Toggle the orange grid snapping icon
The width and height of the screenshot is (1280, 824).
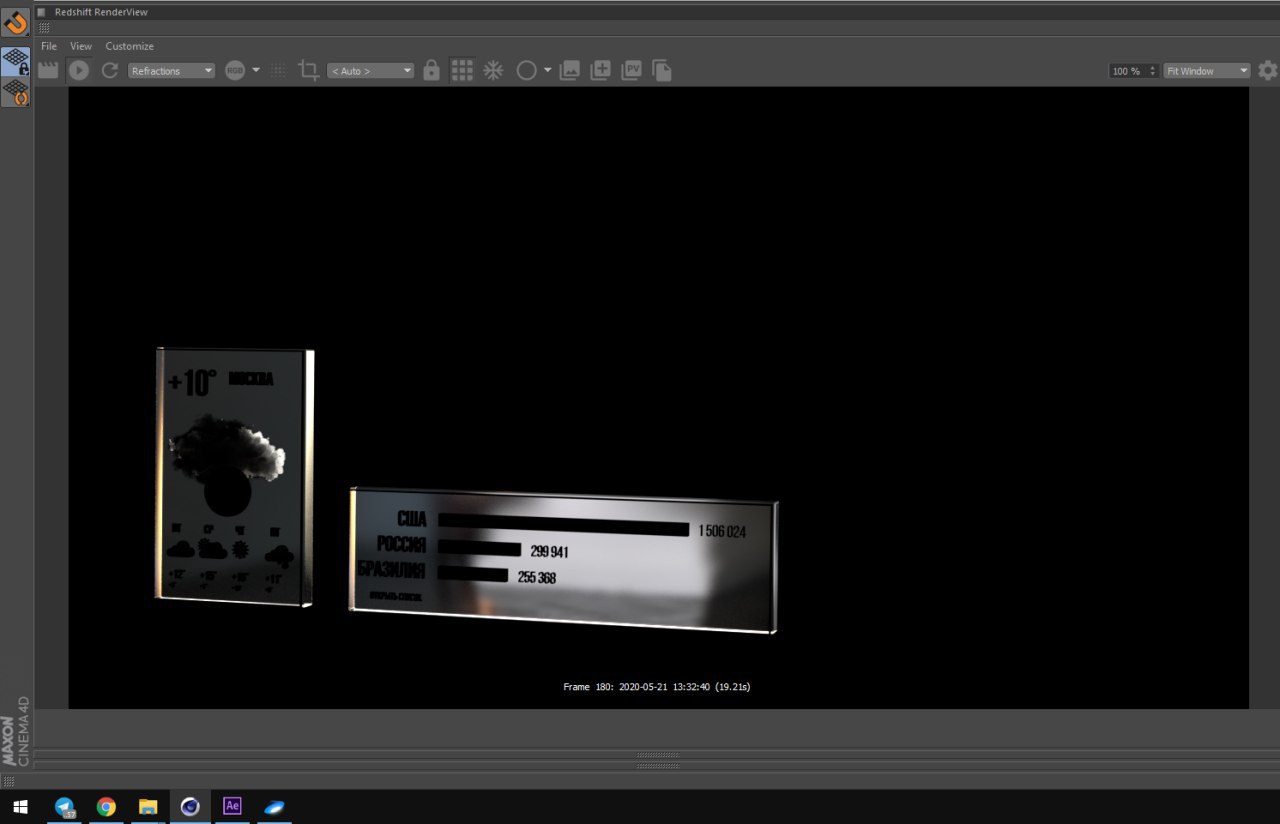[x=15, y=93]
